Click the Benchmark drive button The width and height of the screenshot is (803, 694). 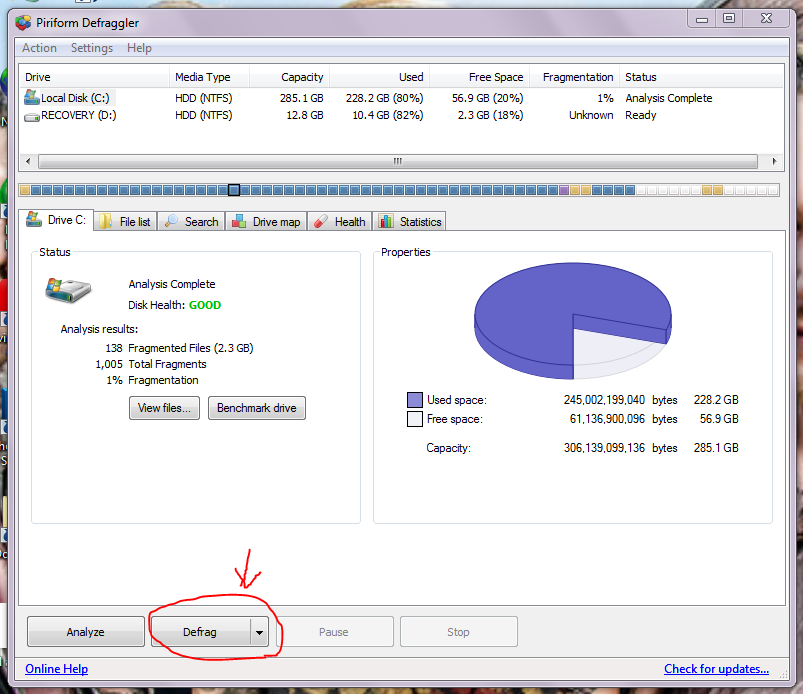click(x=257, y=408)
